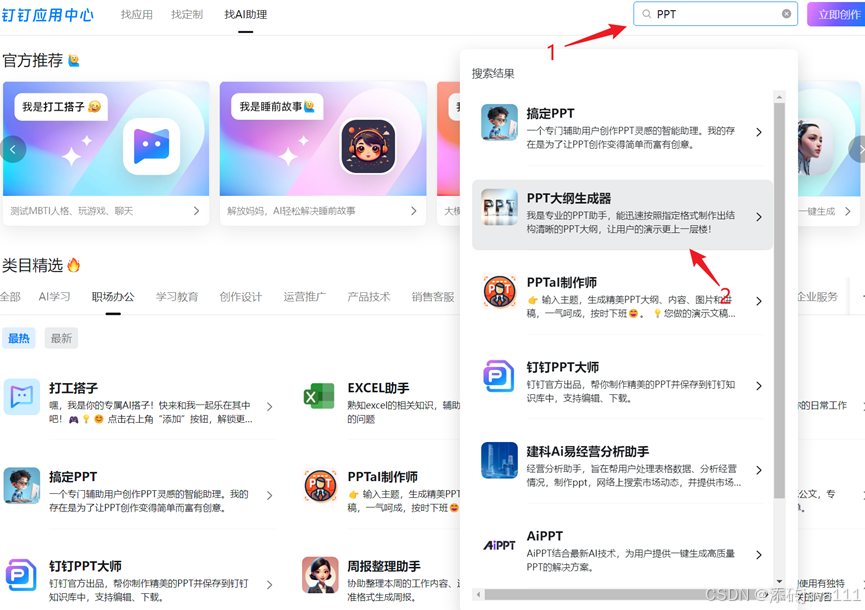Click 钉钉PPT大师 icon in search results
This screenshot has width=865, height=610.
coord(499,376)
